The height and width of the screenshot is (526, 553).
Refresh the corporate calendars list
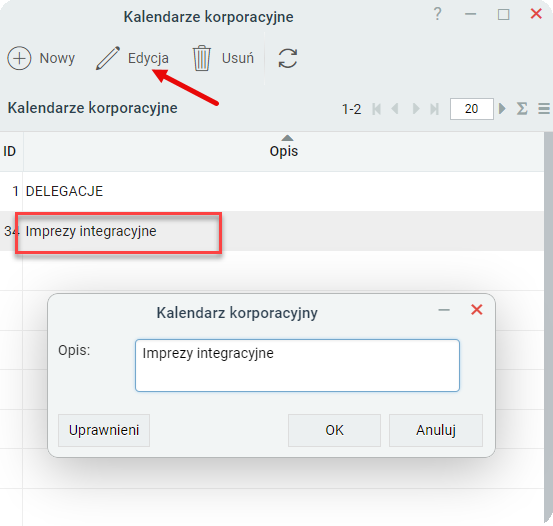(x=288, y=58)
